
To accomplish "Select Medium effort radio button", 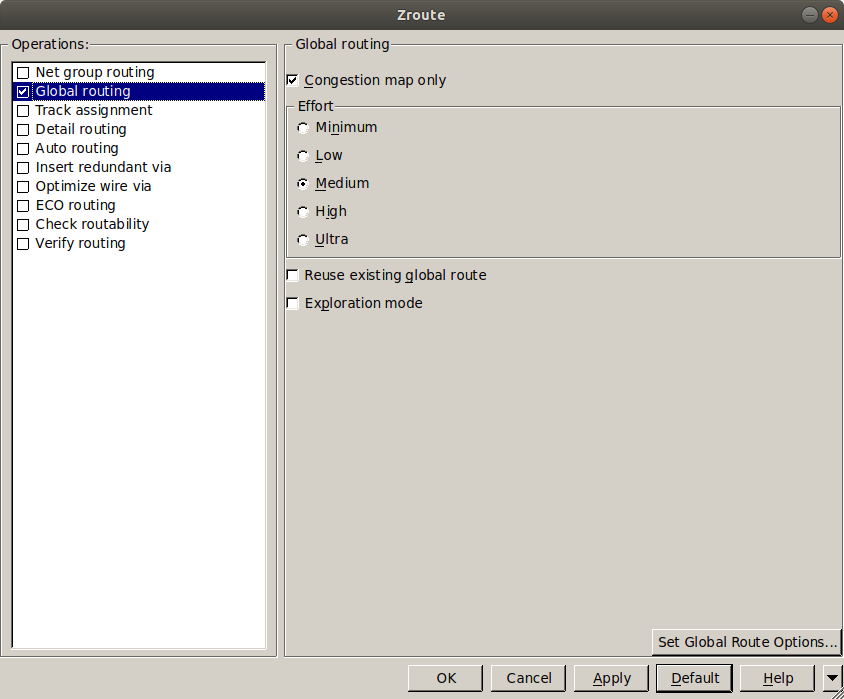I will (x=303, y=184).
